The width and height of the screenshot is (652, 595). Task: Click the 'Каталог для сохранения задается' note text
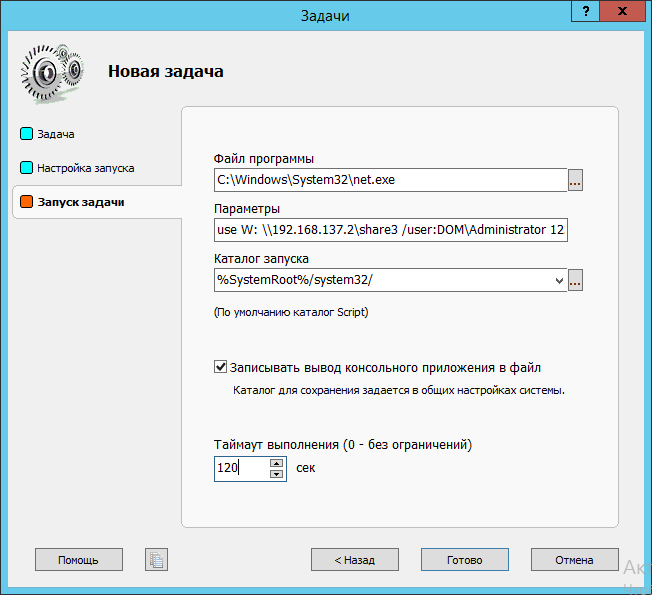[x=399, y=390]
